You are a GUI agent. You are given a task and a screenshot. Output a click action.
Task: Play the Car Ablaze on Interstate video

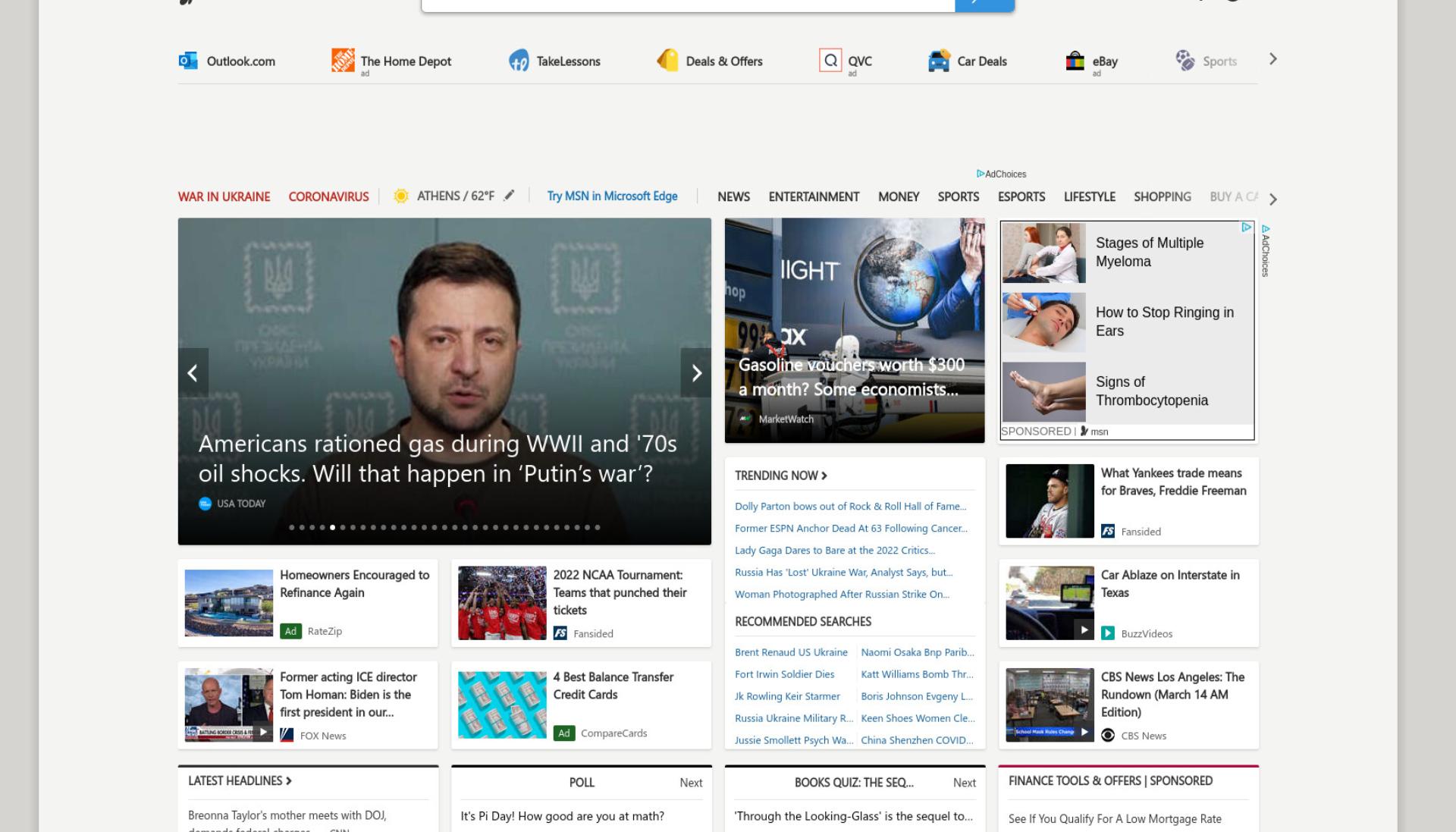[1084, 629]
